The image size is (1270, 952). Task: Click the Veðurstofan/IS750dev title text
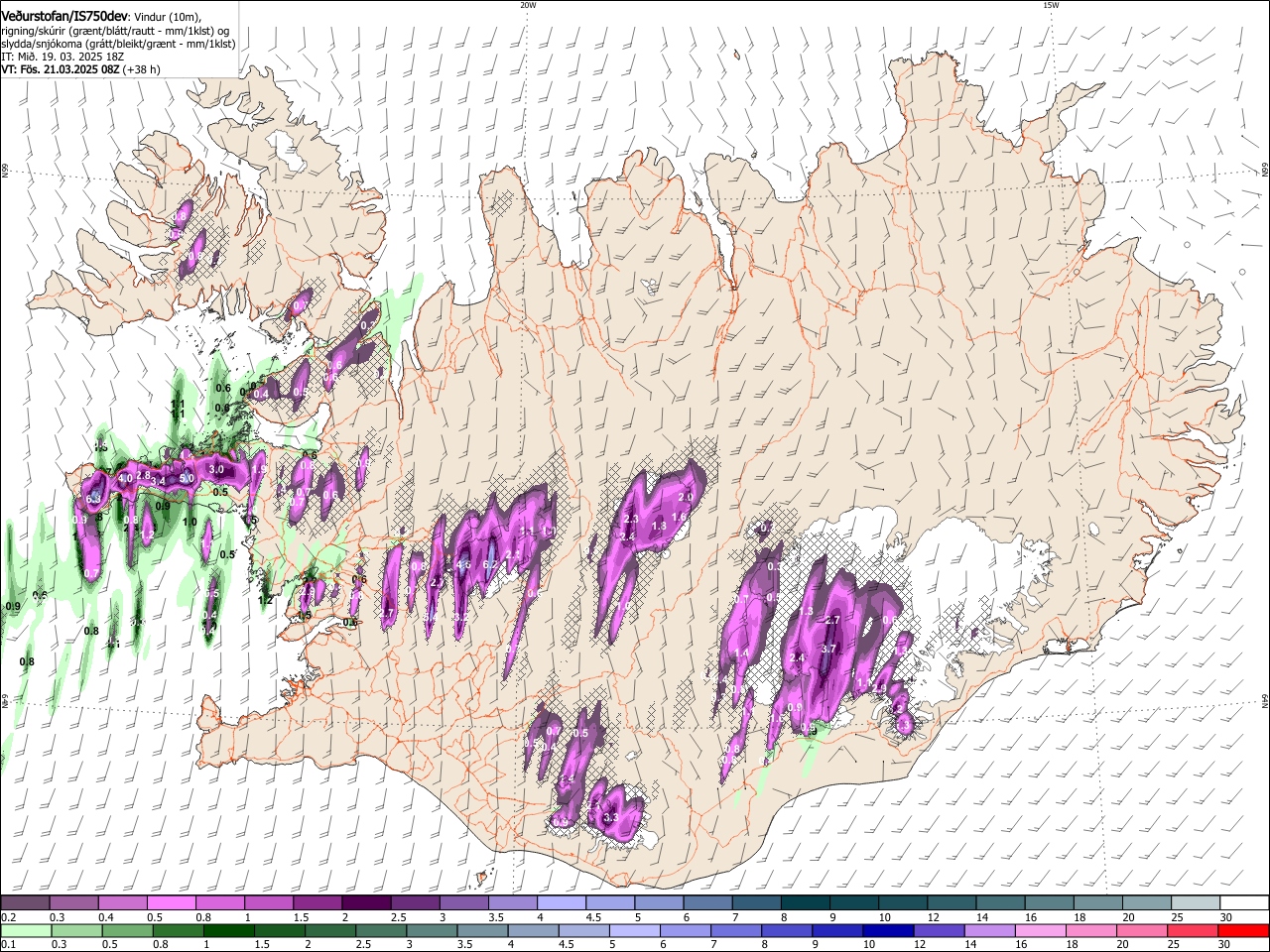tap(64, 16)
